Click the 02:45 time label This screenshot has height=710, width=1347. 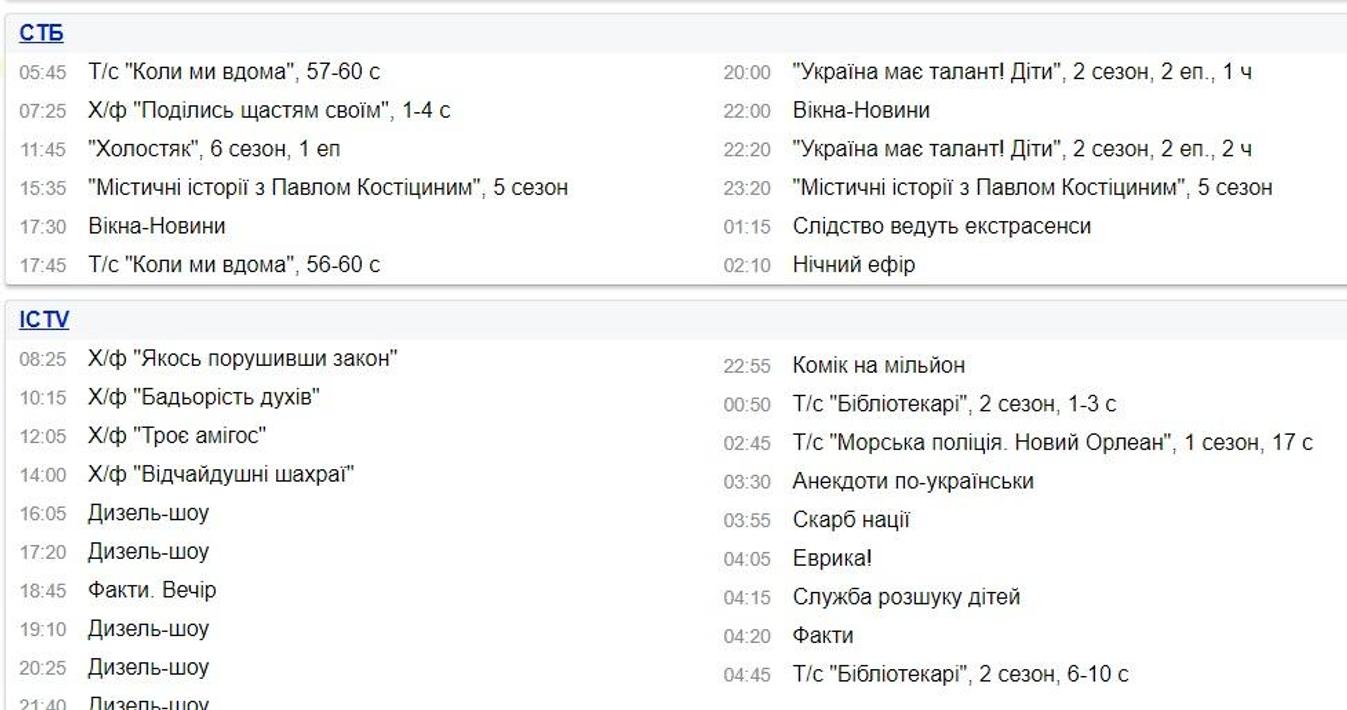747,443
